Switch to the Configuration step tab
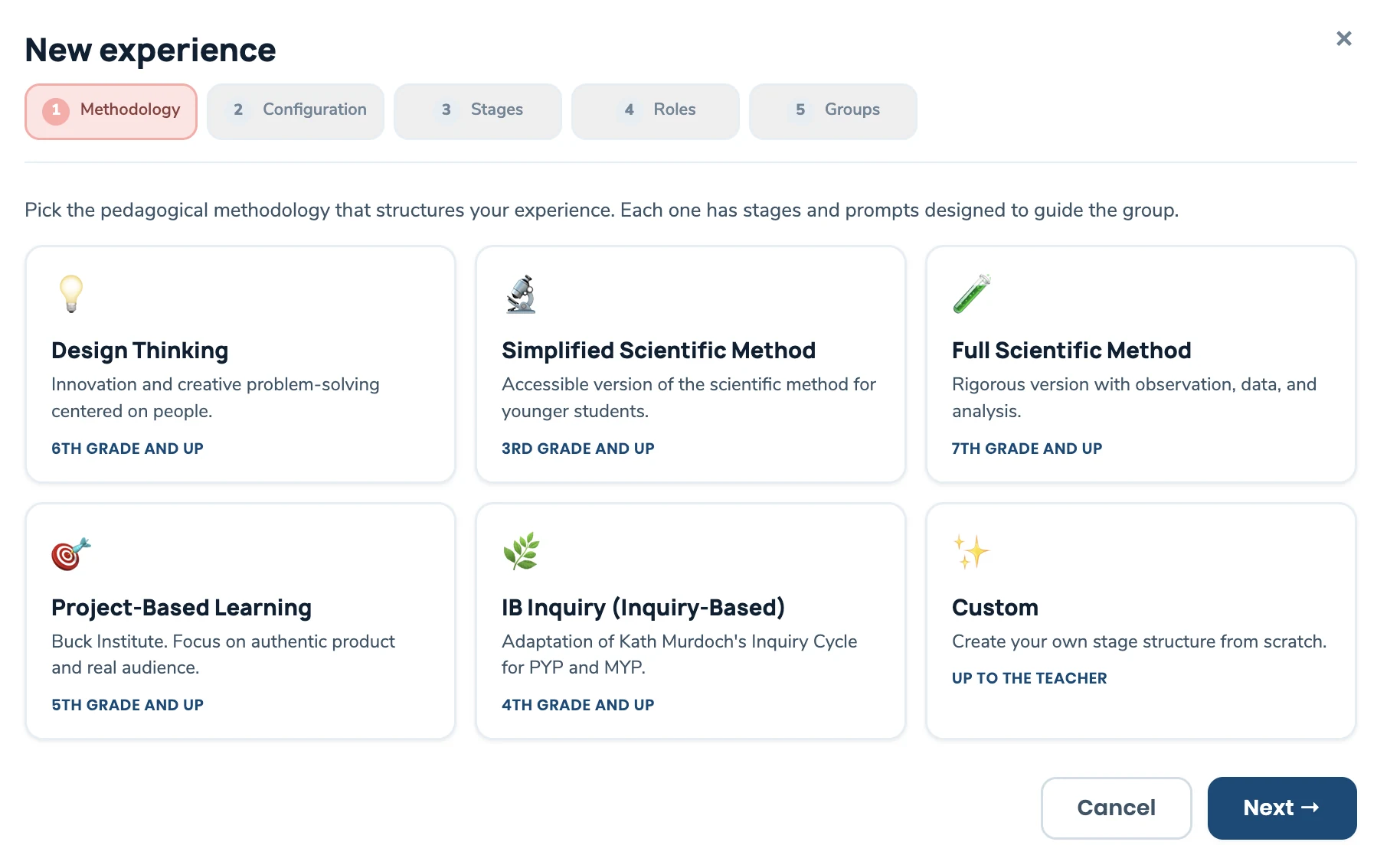Image resolution: width=1377 pixels, height=868 pixels. 296,111
